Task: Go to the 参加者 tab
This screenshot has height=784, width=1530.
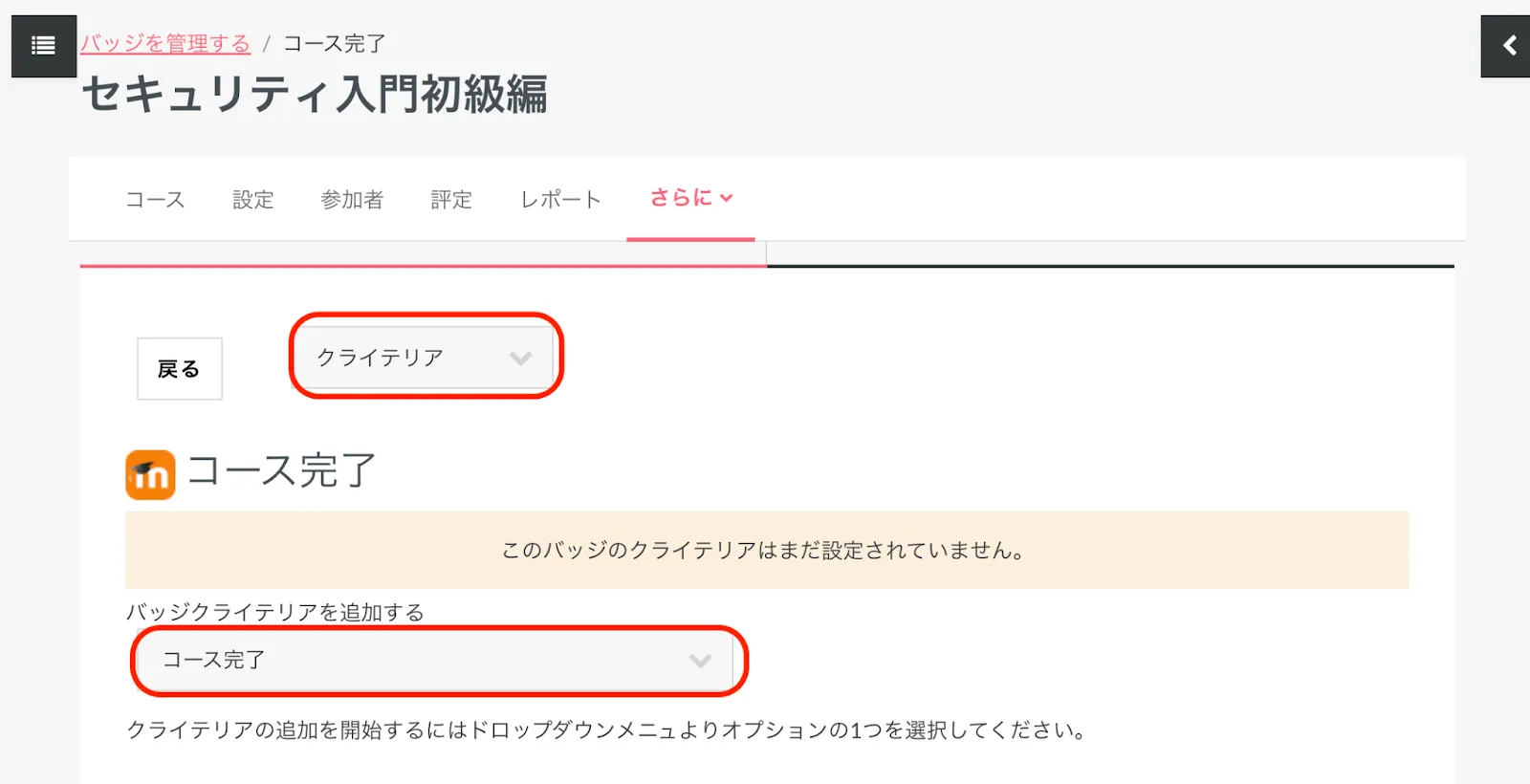Action: coord(352,200)
